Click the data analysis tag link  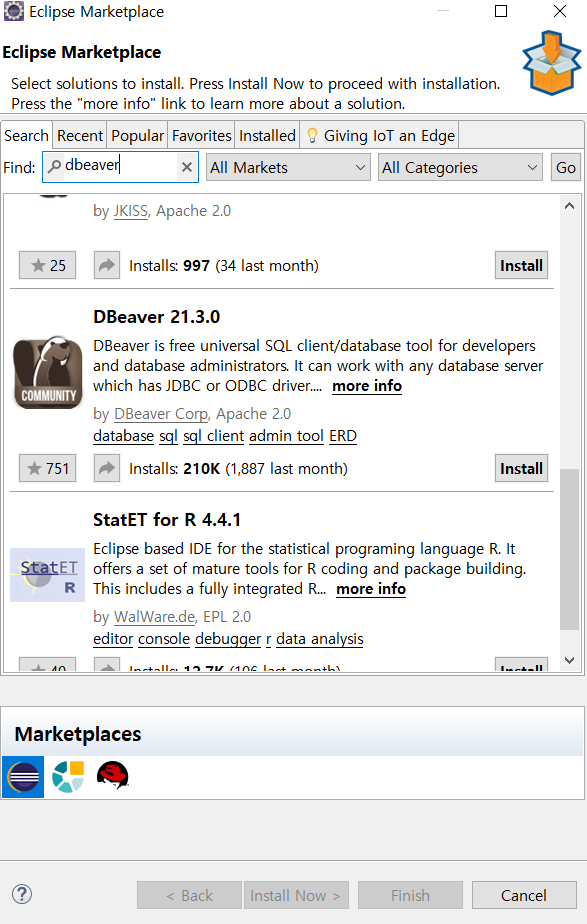(320, 639)
